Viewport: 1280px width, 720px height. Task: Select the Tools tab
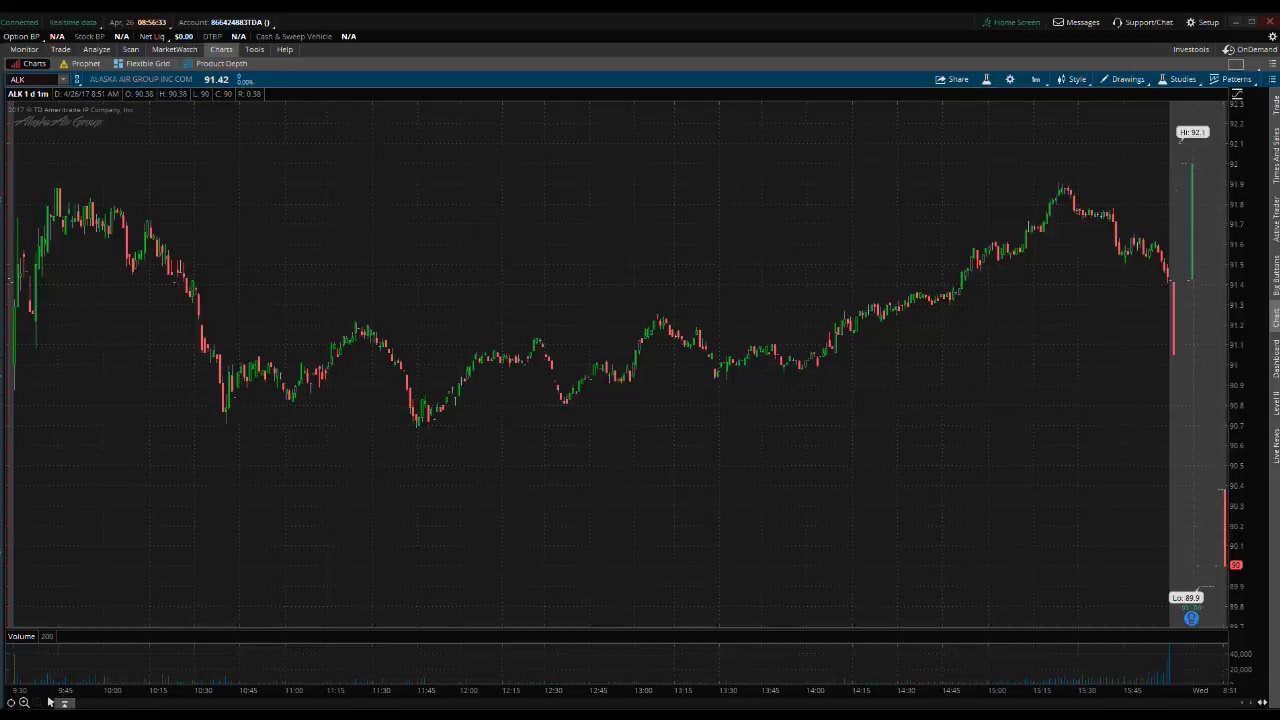(255, 49)
